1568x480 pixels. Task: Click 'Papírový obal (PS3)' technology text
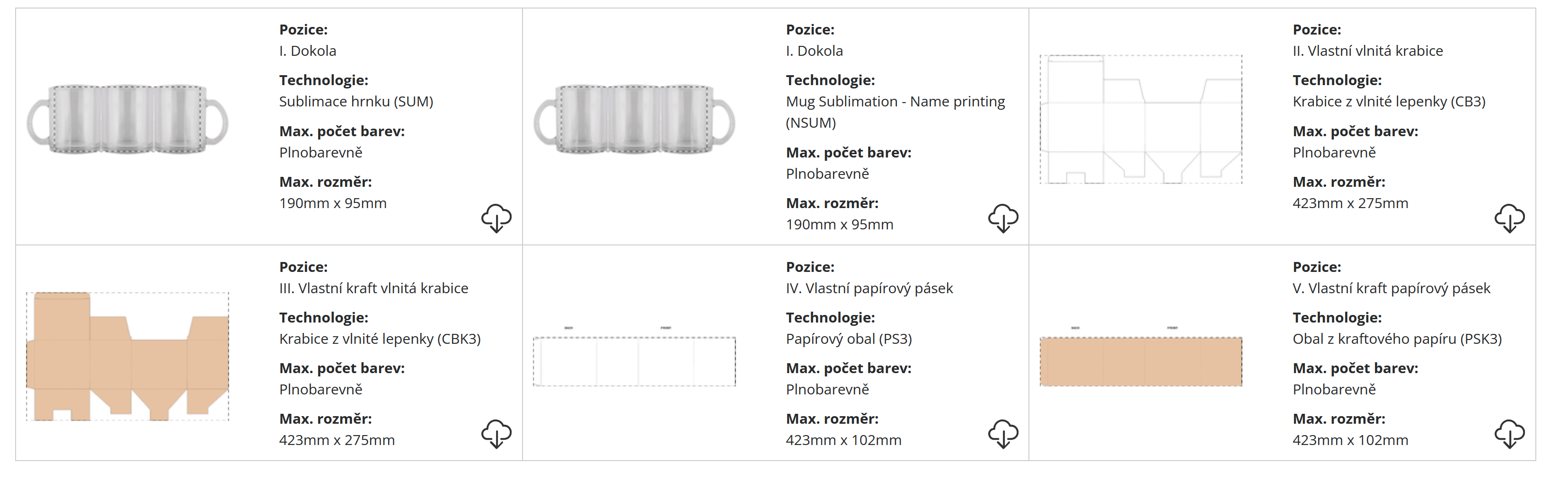point(849,339)
